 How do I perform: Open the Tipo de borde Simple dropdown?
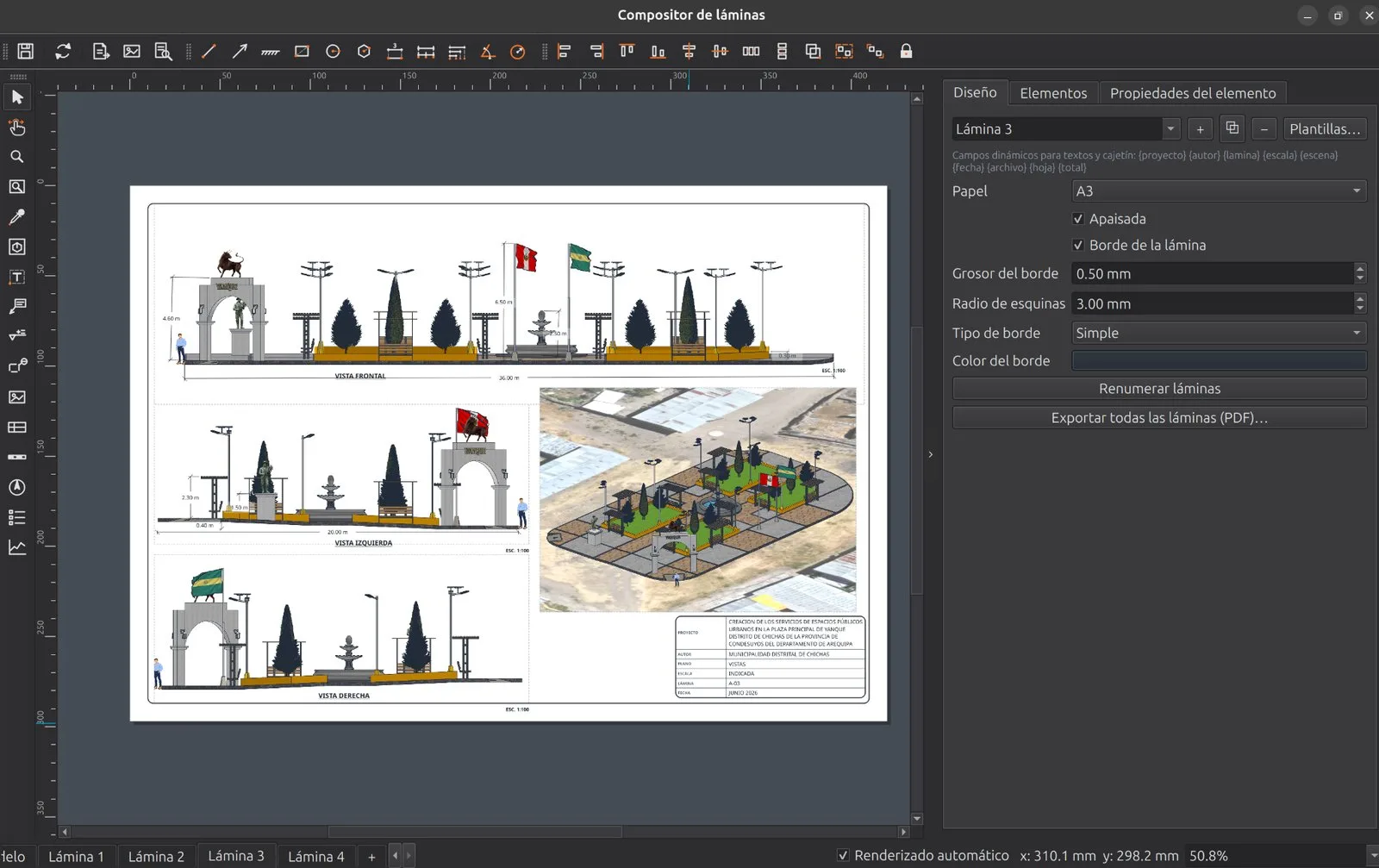[x=1219, y=333]
